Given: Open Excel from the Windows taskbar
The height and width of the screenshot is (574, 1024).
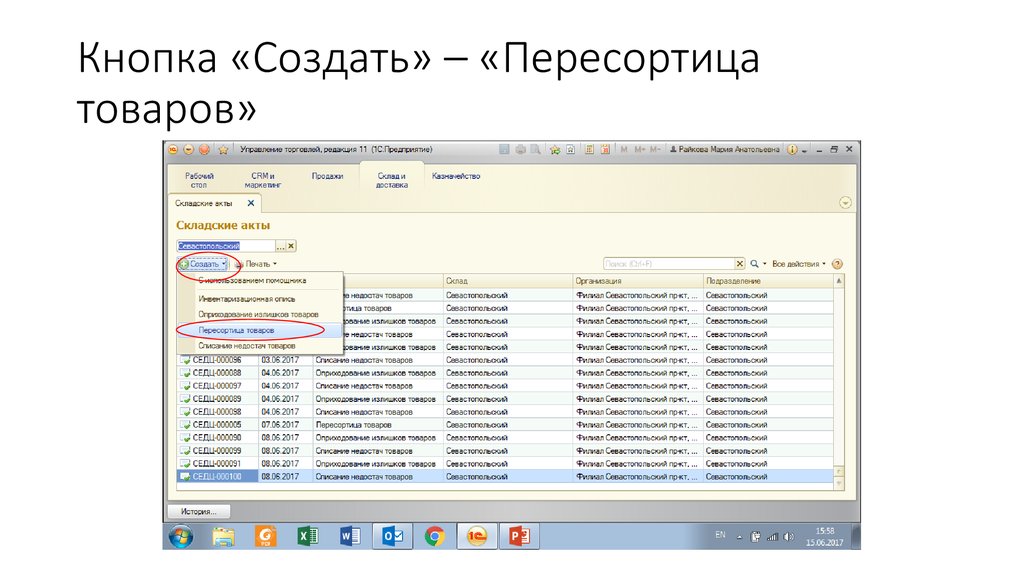Looking at the screenshot, I should pyautogui.click(x=307, y=536).
